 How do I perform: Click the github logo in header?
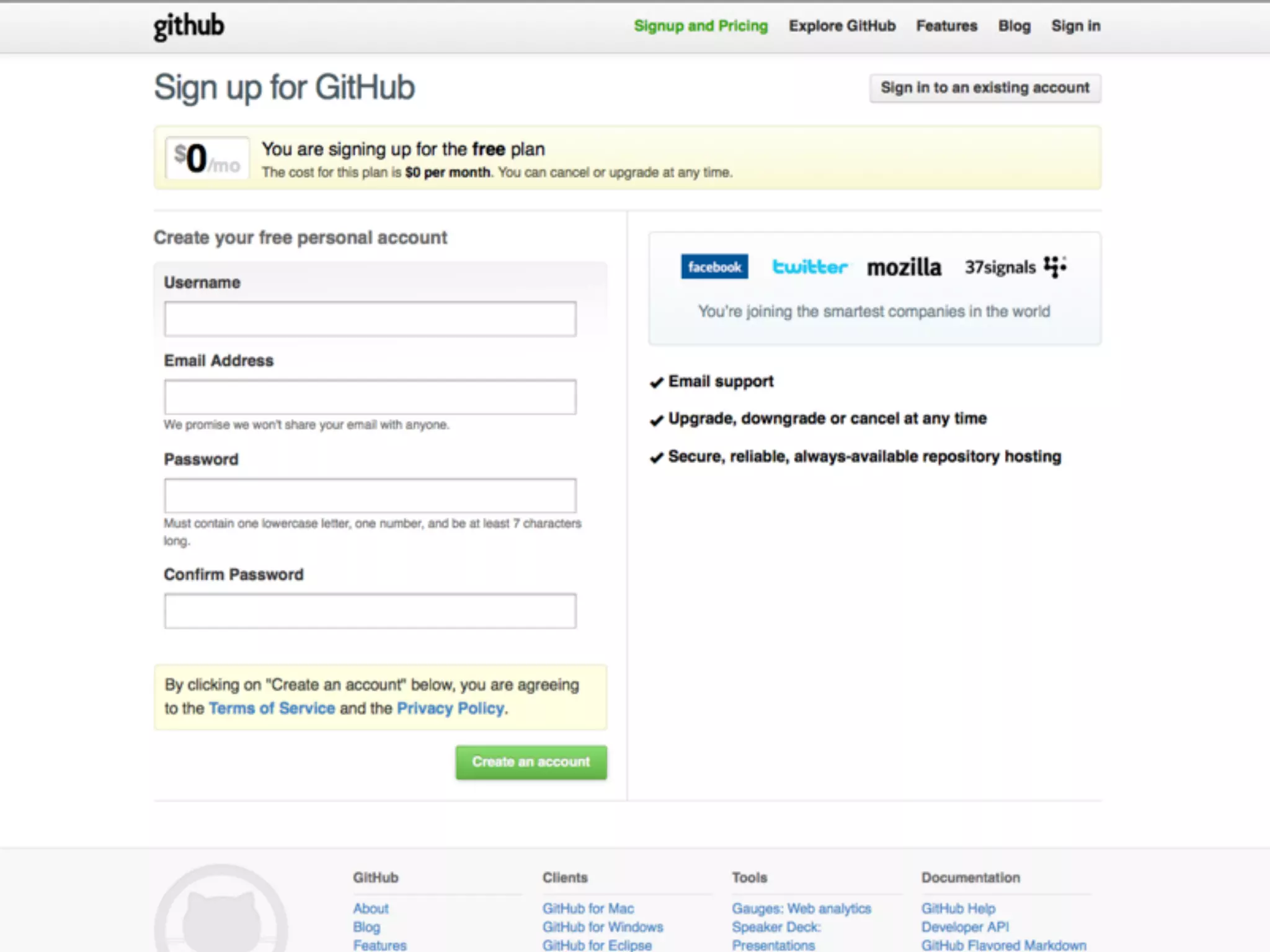point(189,27)
